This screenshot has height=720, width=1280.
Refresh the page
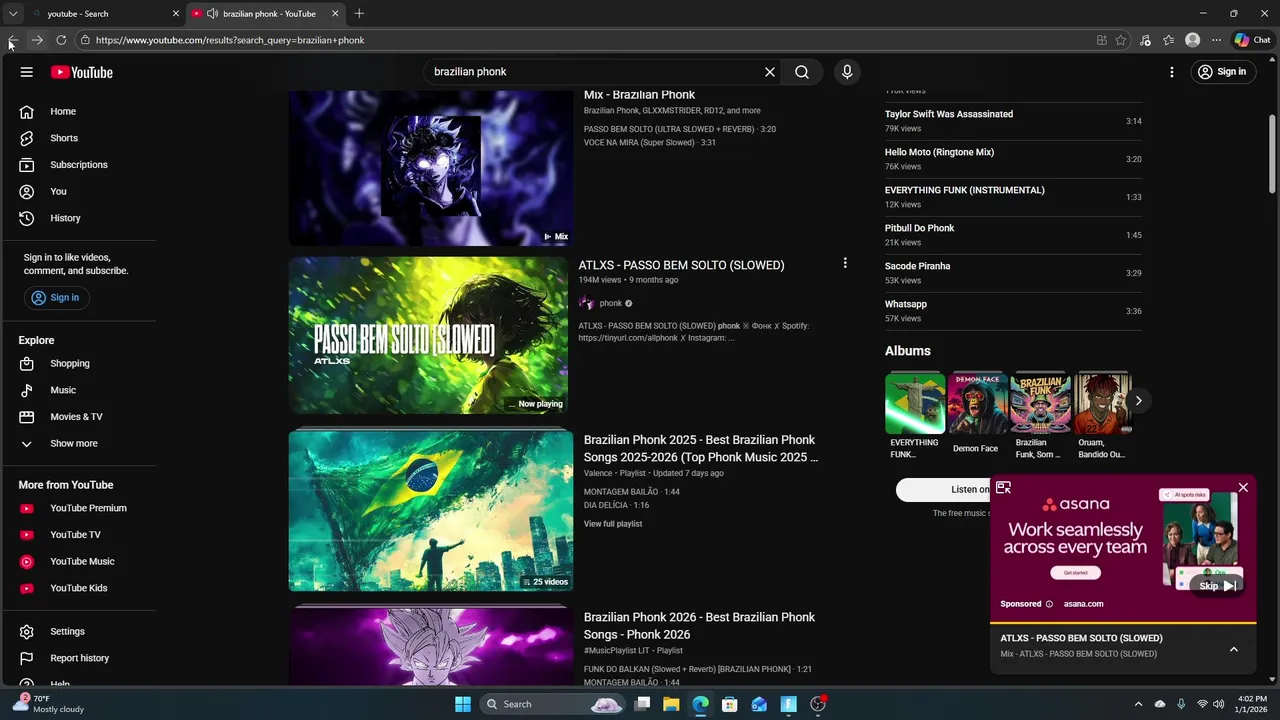tap(61, 40)
